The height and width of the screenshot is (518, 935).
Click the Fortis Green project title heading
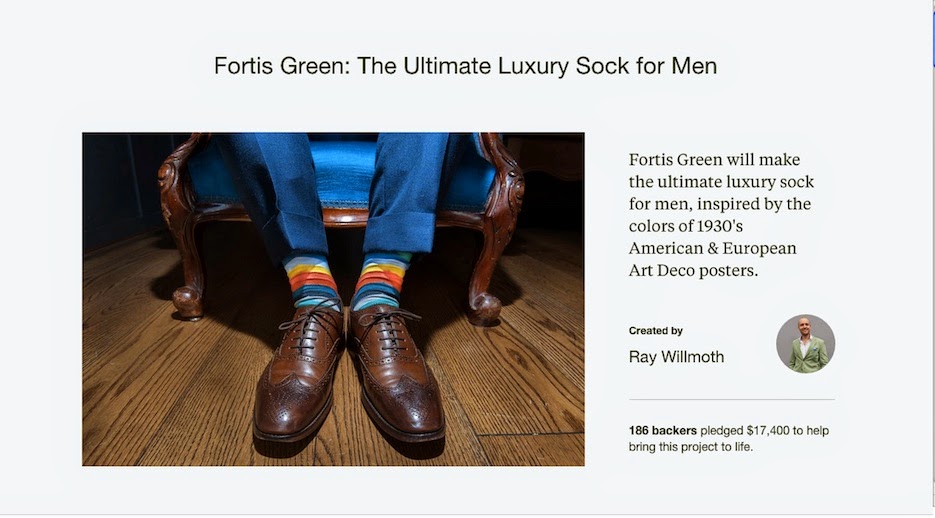pos(465,66)
